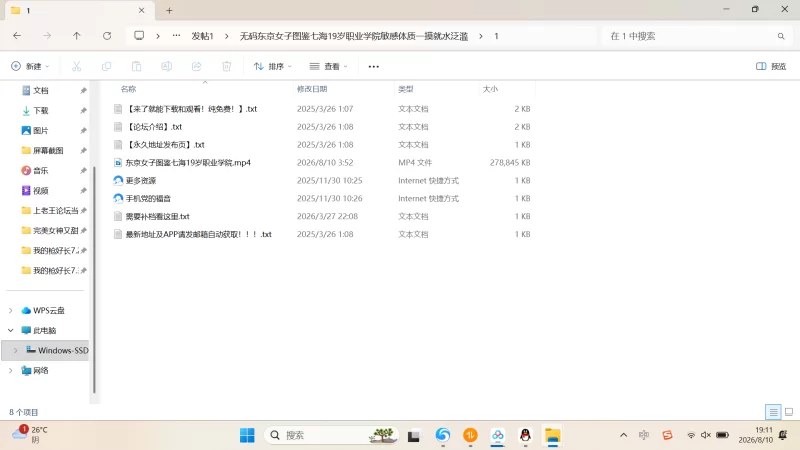Expand the WPS云盘 tree node
This screenshot has height=450, width=800.
(x=11, y=310)
